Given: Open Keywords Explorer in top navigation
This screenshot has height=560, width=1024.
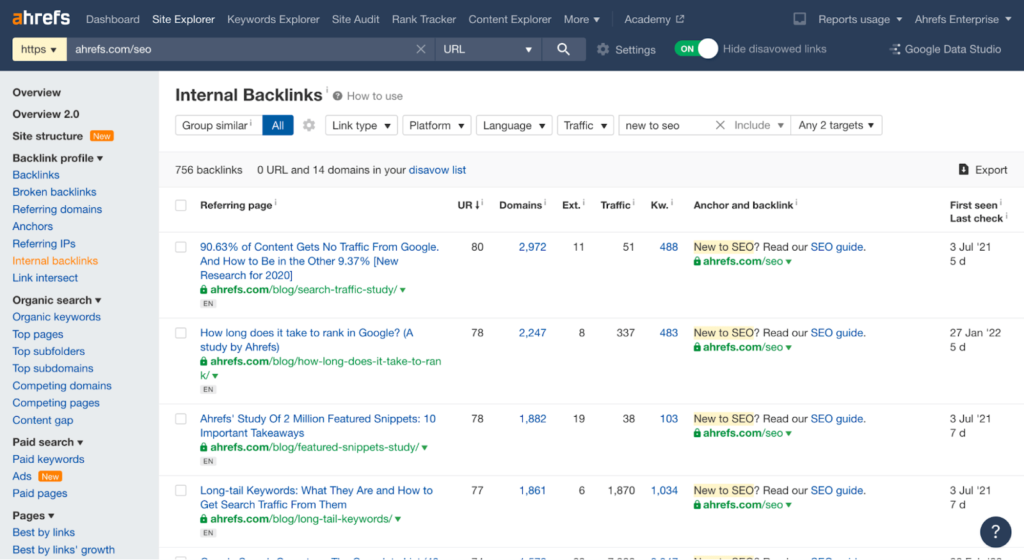Looking at the screenshot, I should point(273,19).
